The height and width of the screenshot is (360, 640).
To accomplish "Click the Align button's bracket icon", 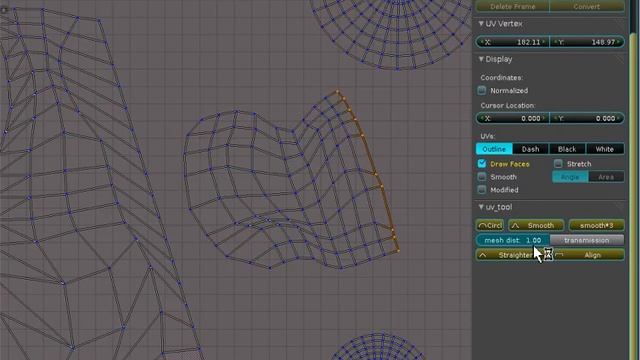I will [560, 255].
